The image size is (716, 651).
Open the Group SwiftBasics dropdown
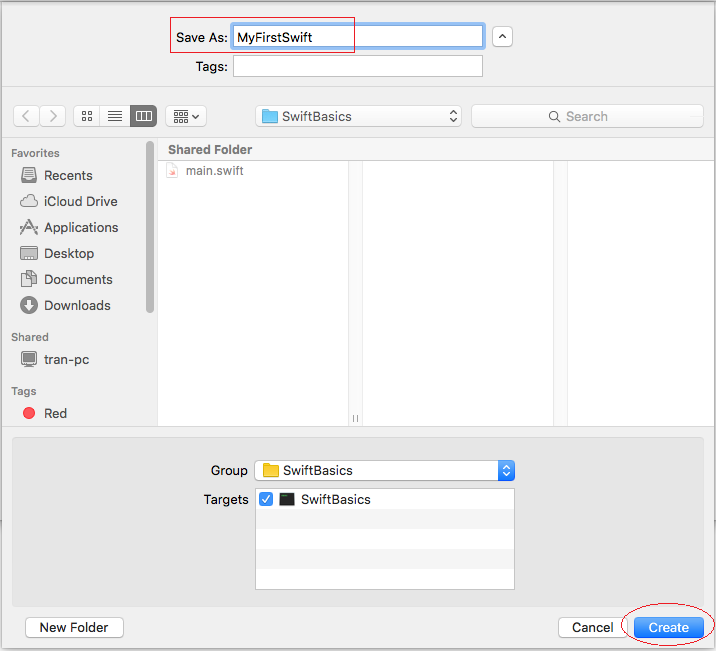384,470
